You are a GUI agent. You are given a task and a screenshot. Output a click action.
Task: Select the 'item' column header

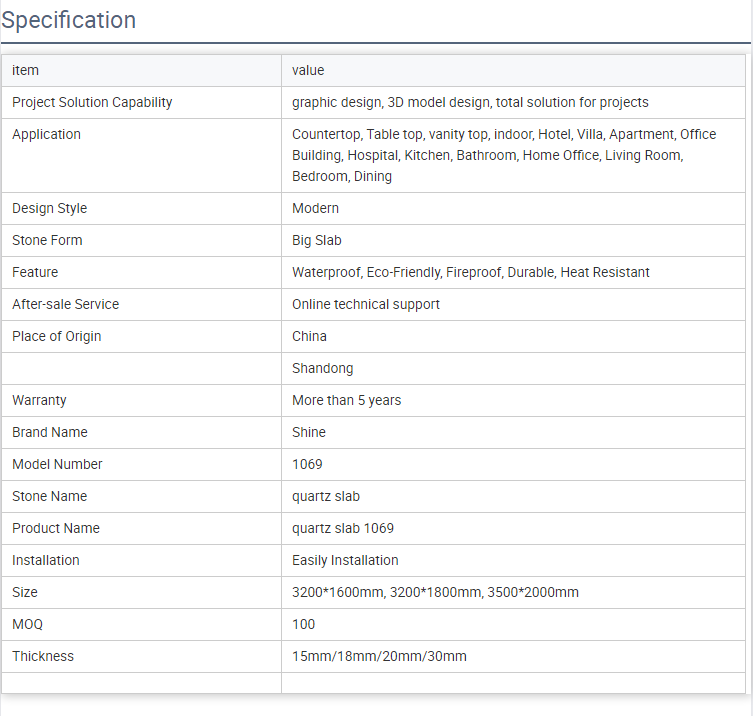tap(25, 70)
